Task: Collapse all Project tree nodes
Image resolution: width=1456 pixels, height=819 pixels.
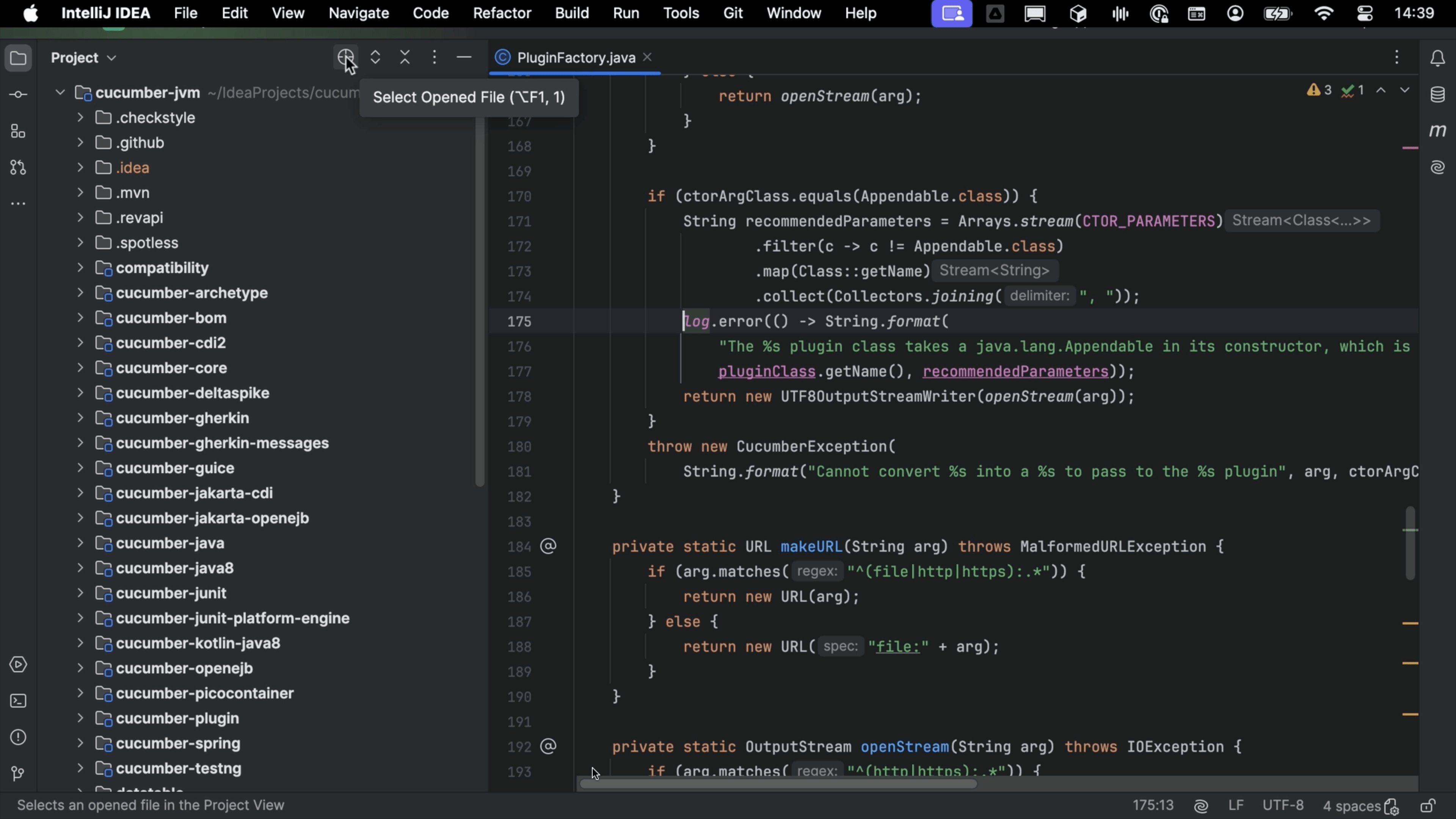Action: point(405,57)
